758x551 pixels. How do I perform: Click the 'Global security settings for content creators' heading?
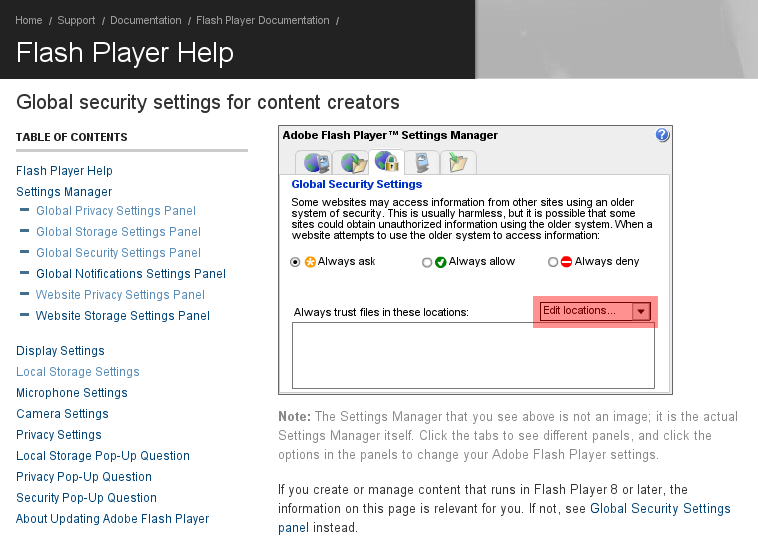click(208, 102)
